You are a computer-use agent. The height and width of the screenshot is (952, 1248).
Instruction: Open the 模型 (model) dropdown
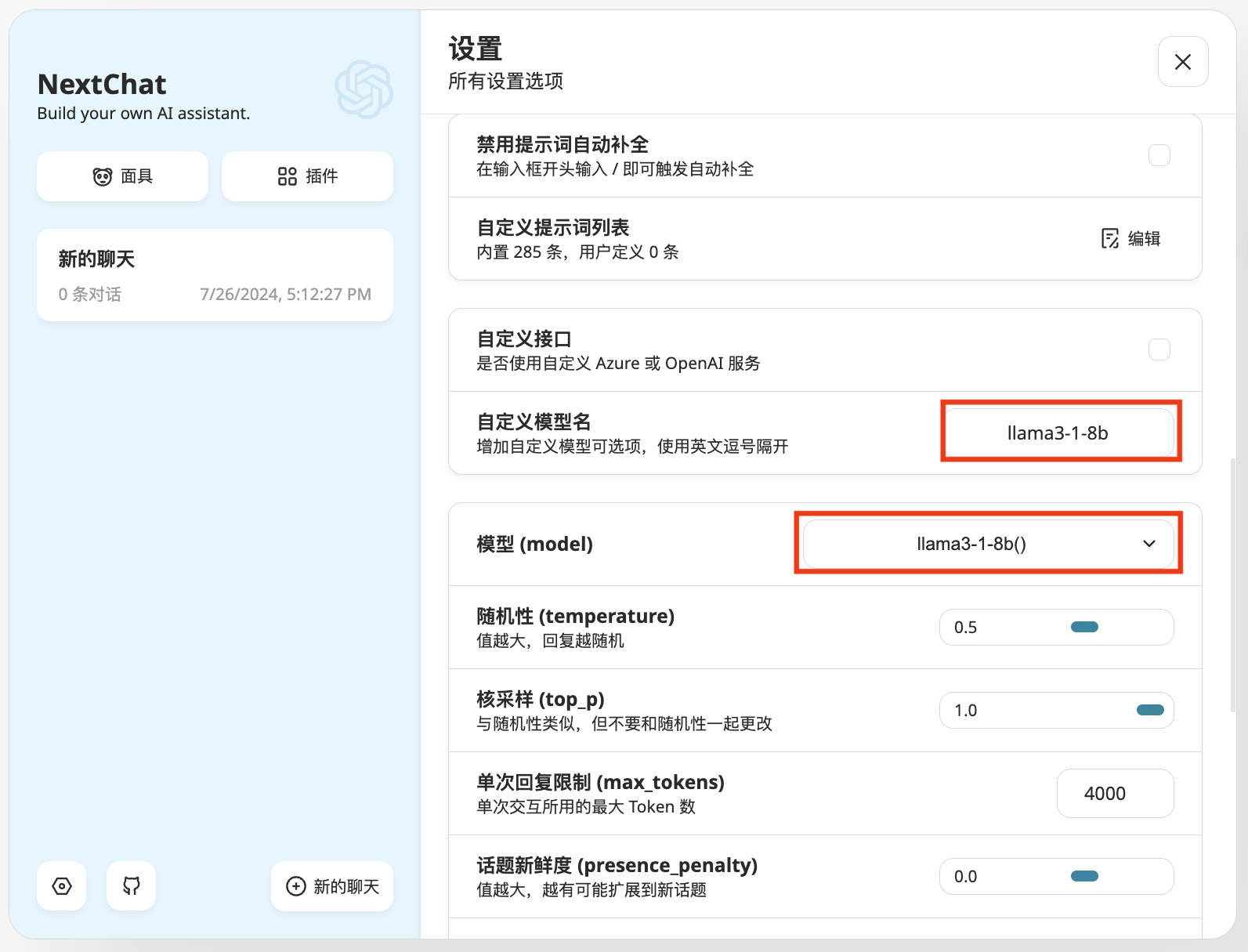point(989,544)
